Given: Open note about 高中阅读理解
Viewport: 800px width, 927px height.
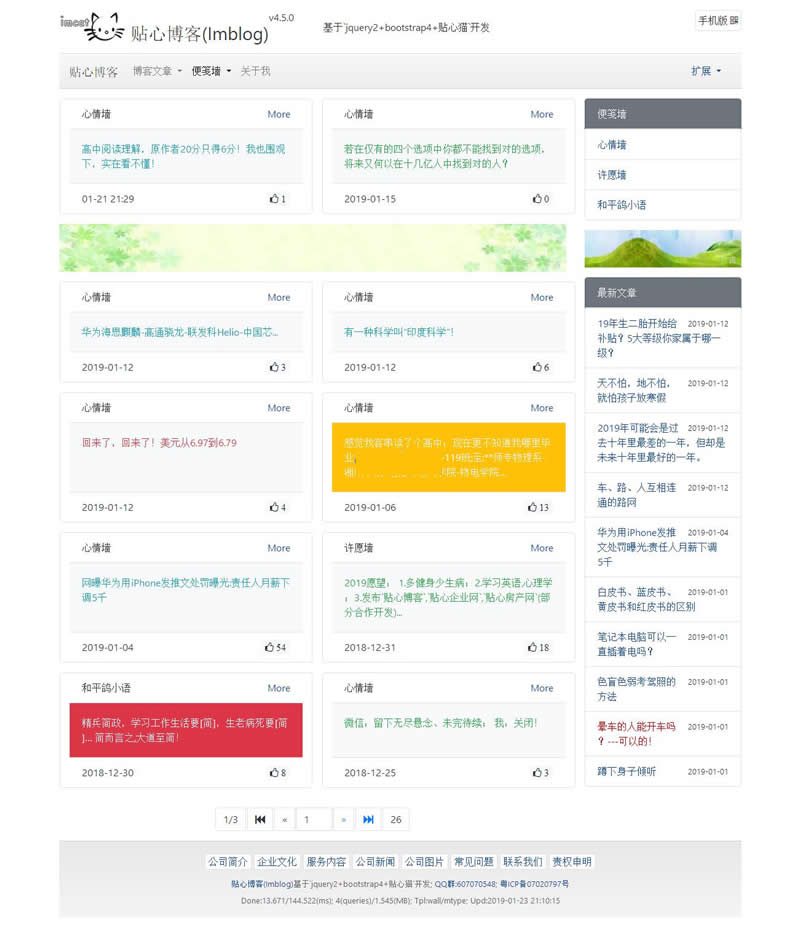Looking at the screenshot, I should (x=183, y=156).
